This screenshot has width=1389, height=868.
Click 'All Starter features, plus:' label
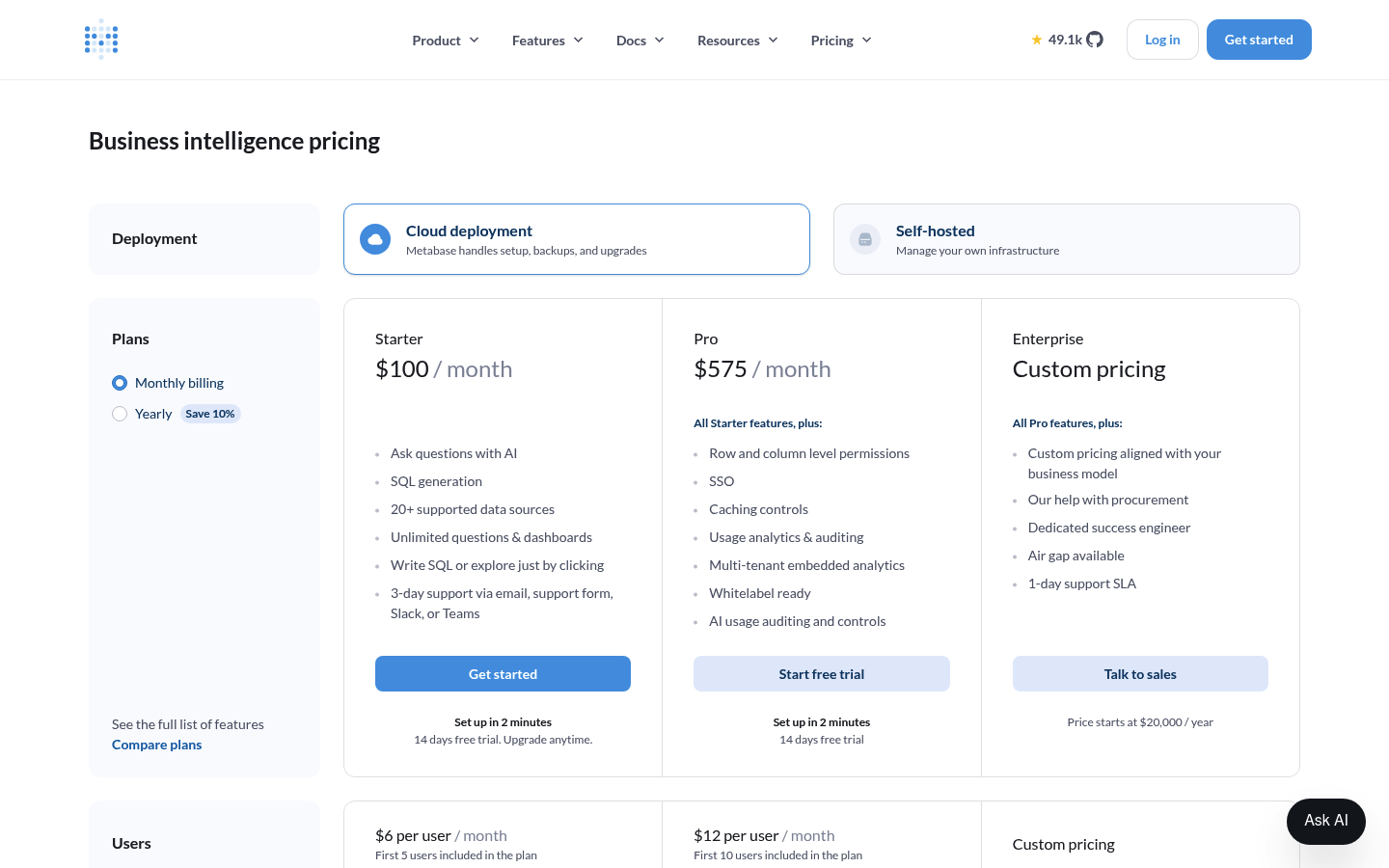[758, 423]
